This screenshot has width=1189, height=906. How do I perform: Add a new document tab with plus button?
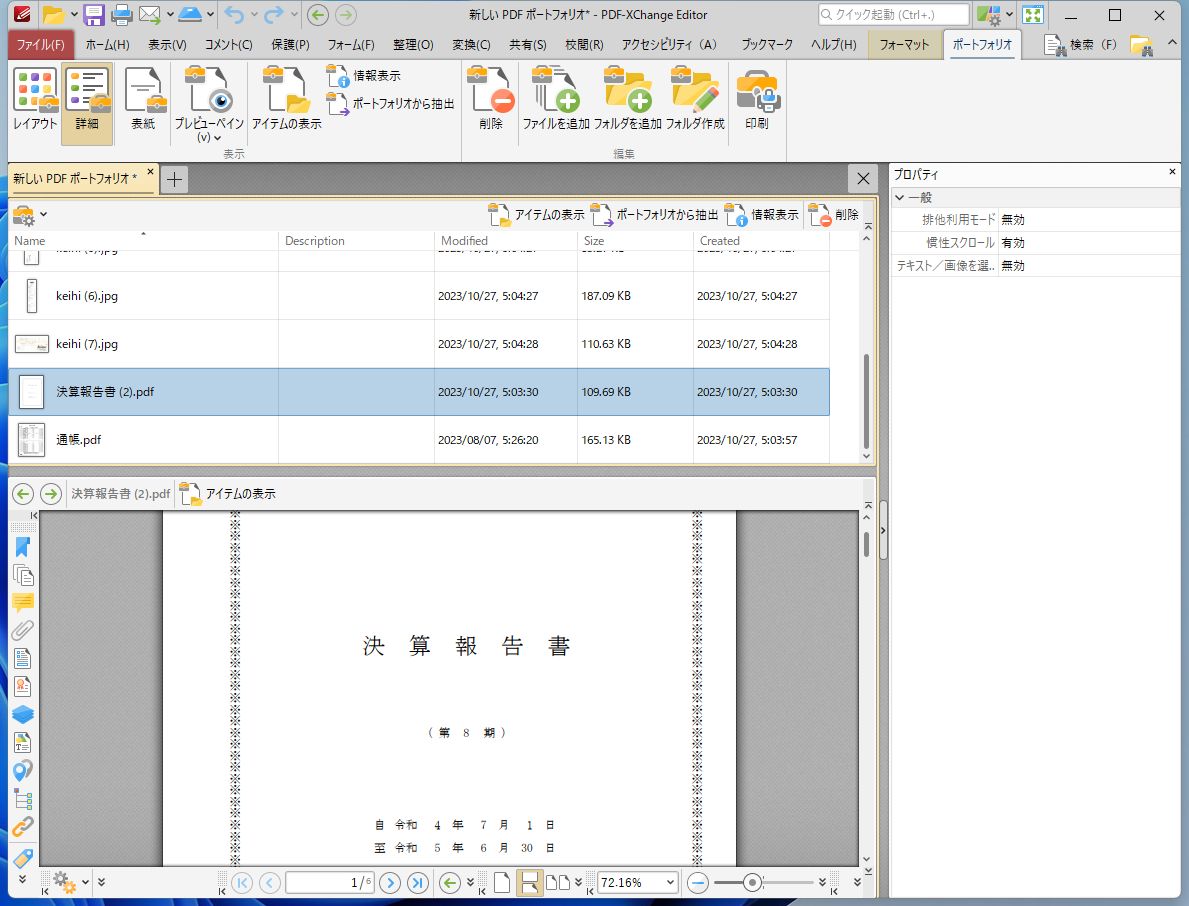[x=174, y=180]
